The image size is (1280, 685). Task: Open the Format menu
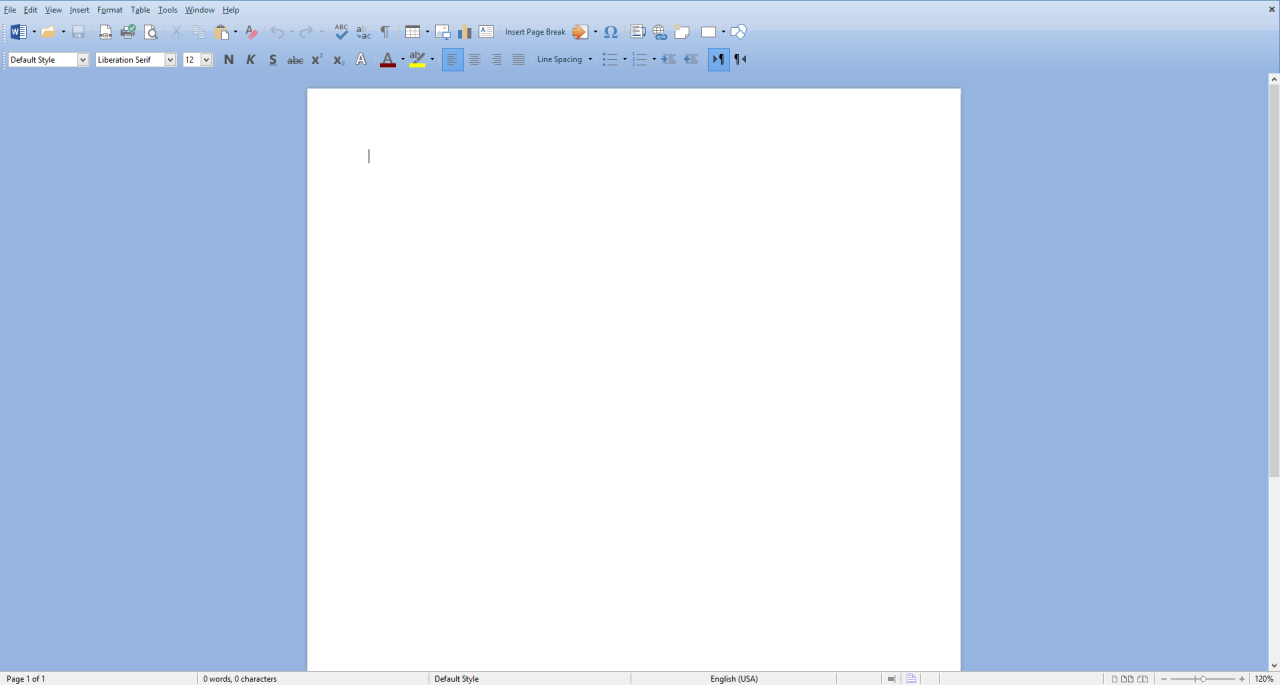[x=110, y=10]
